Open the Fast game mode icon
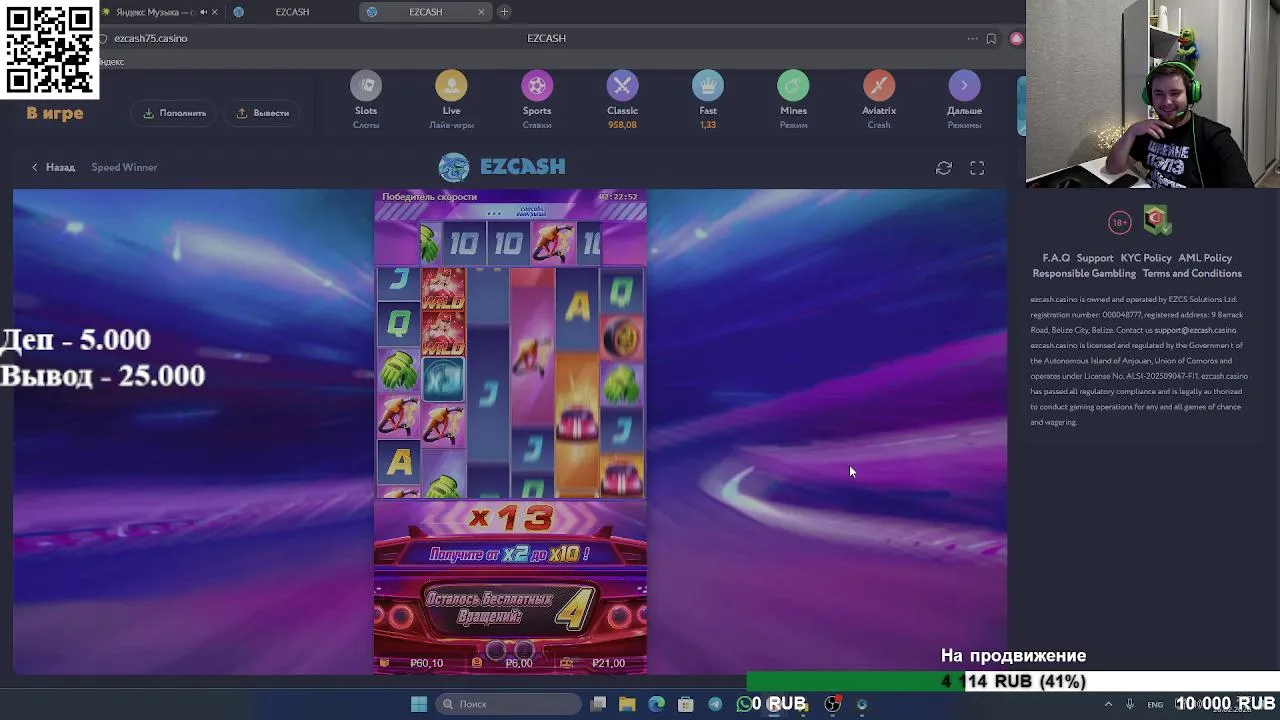The image size is (1280, 720). [x=708, y=86]
